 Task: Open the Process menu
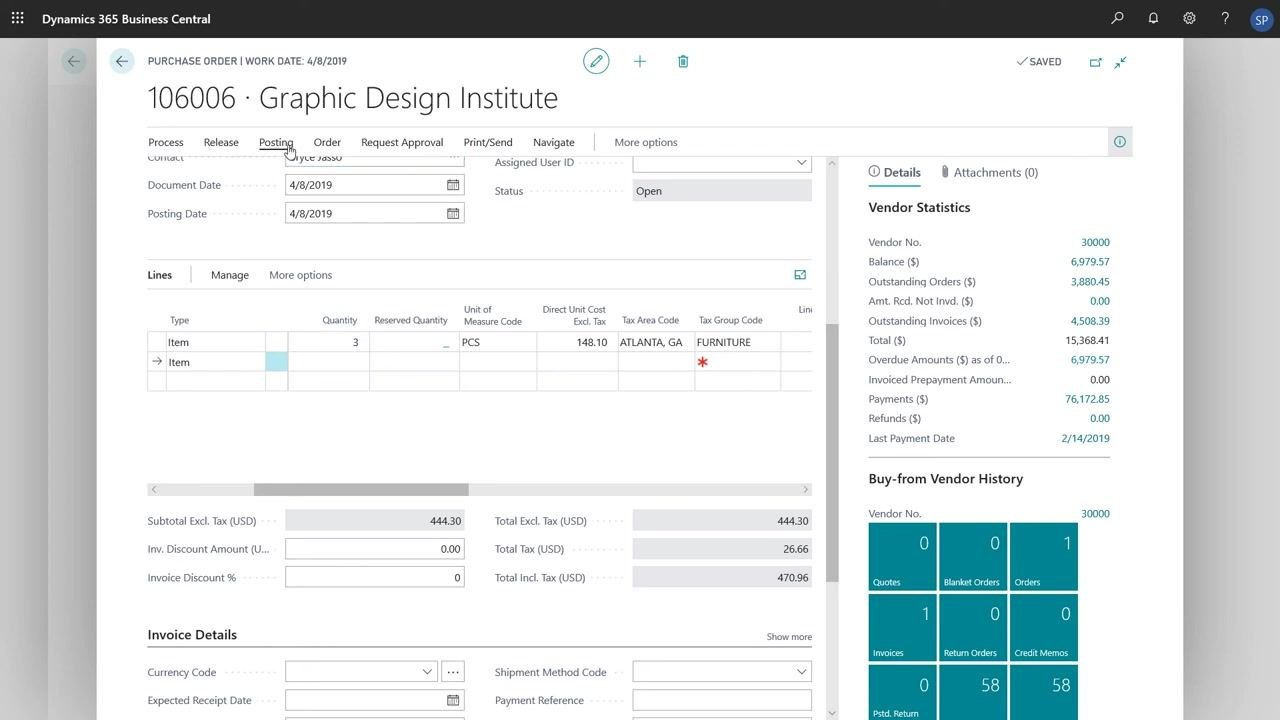[166, 142]
